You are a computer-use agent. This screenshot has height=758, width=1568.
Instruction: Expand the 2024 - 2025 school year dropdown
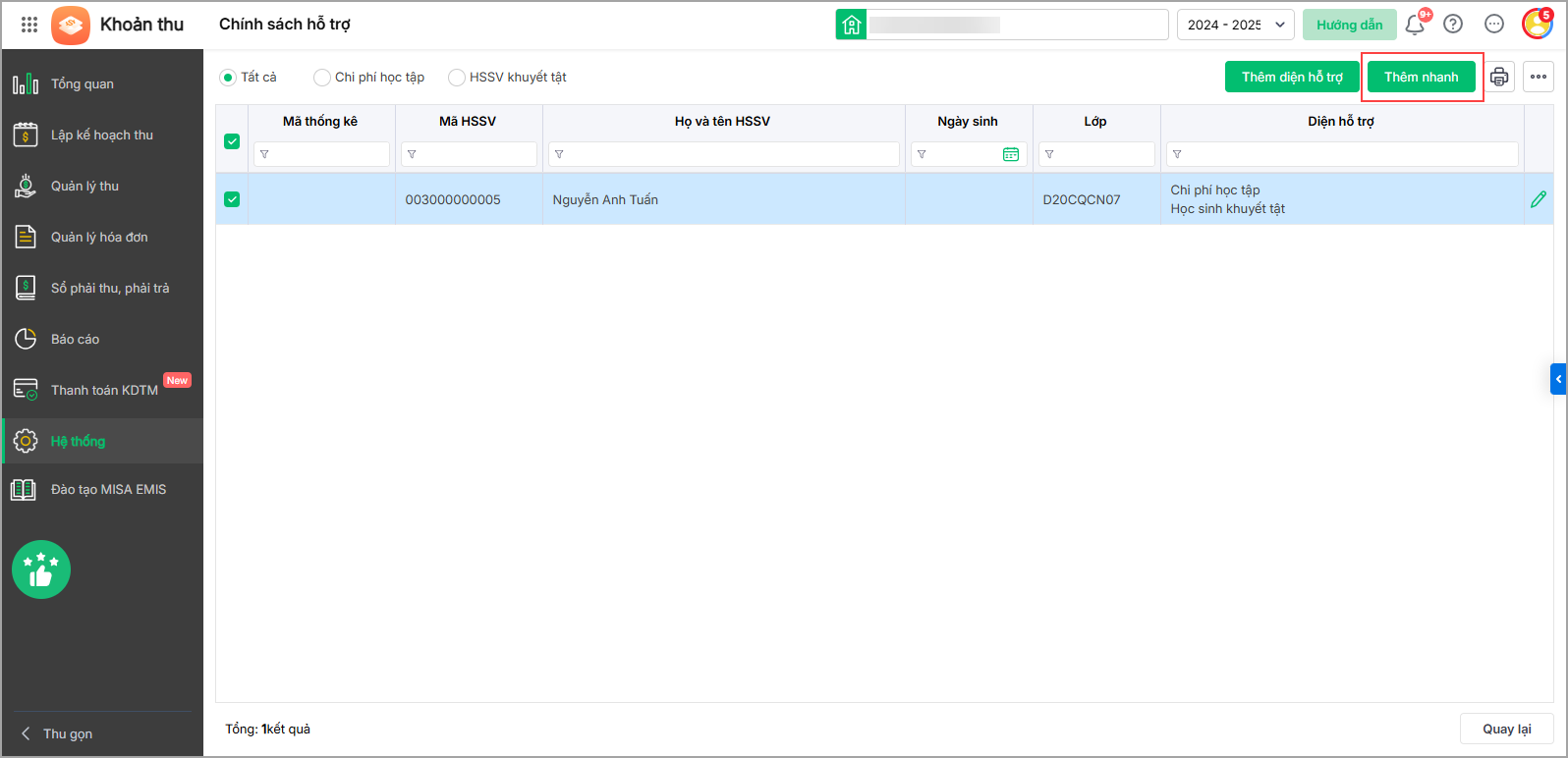tap(1236, 25)
